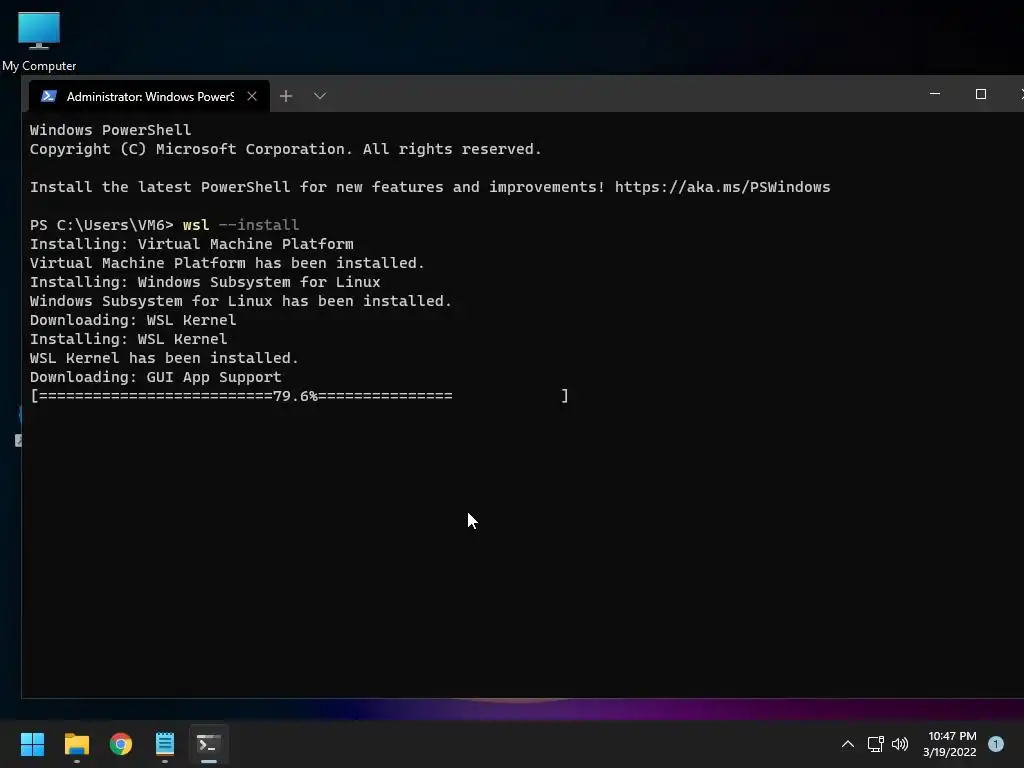
Task: Launch Google Chrome from taskbar
Action: 121,744
